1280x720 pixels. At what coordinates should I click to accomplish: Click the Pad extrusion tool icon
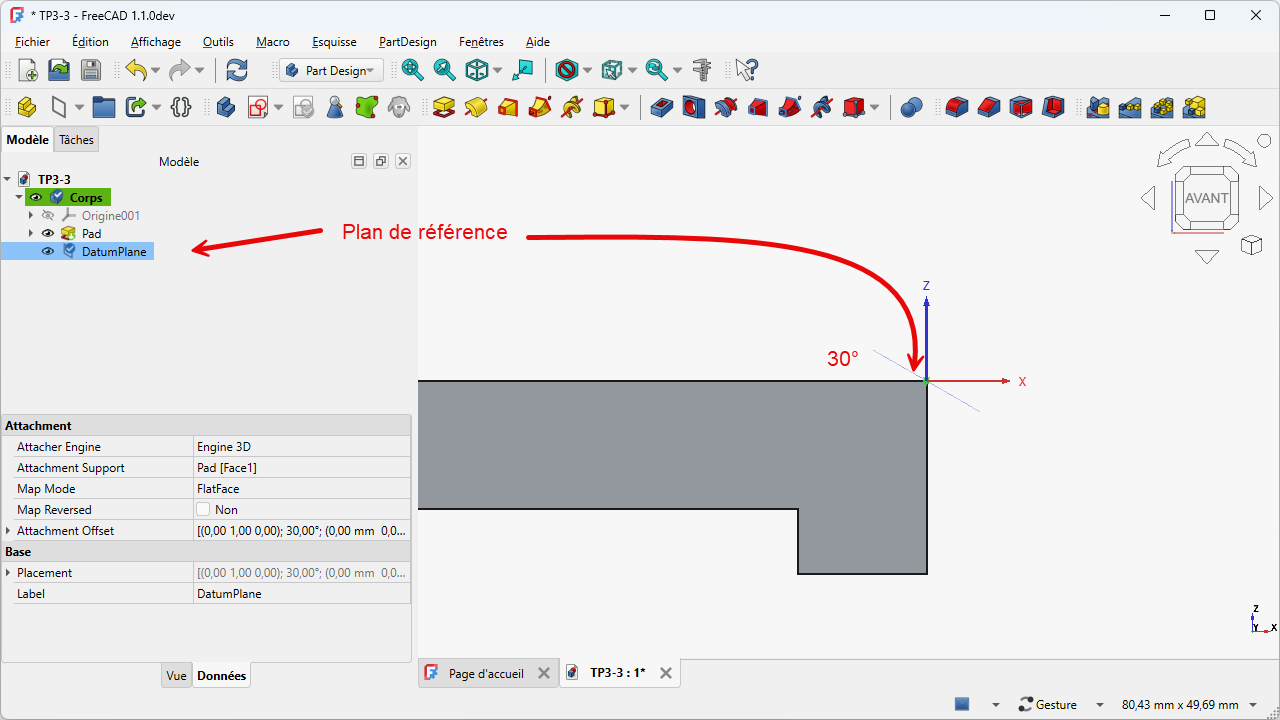point(444,107)
